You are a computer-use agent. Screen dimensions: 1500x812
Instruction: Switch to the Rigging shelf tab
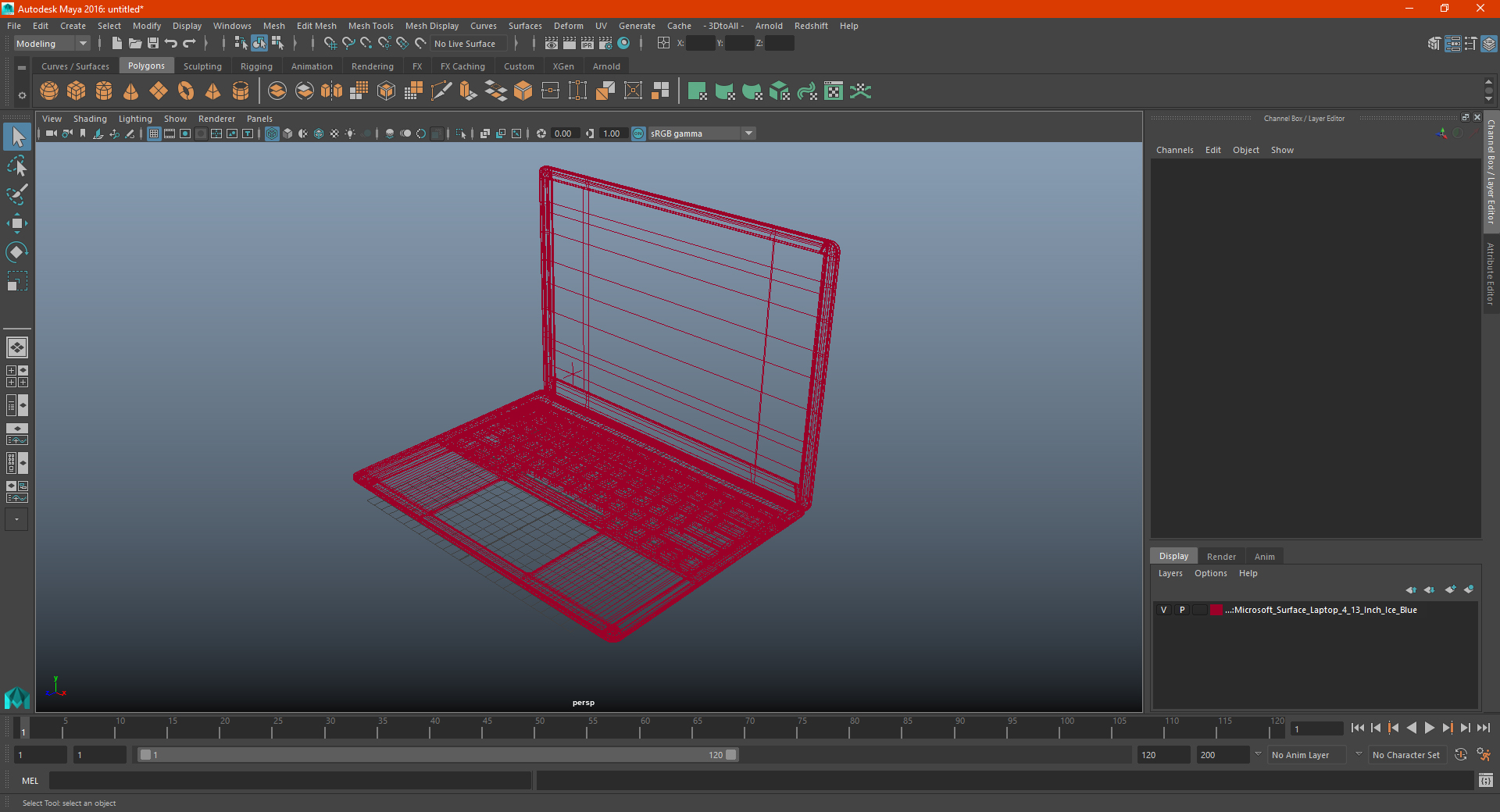(x=256, y=66)
